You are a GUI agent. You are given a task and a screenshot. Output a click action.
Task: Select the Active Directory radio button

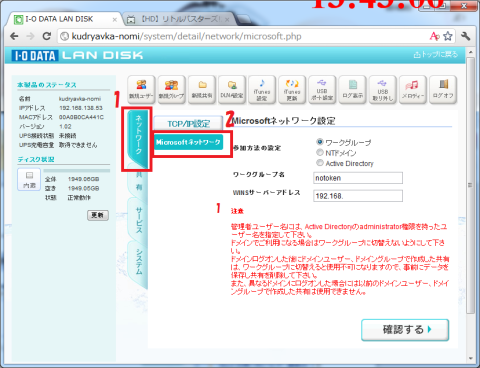tap(320, 163)
